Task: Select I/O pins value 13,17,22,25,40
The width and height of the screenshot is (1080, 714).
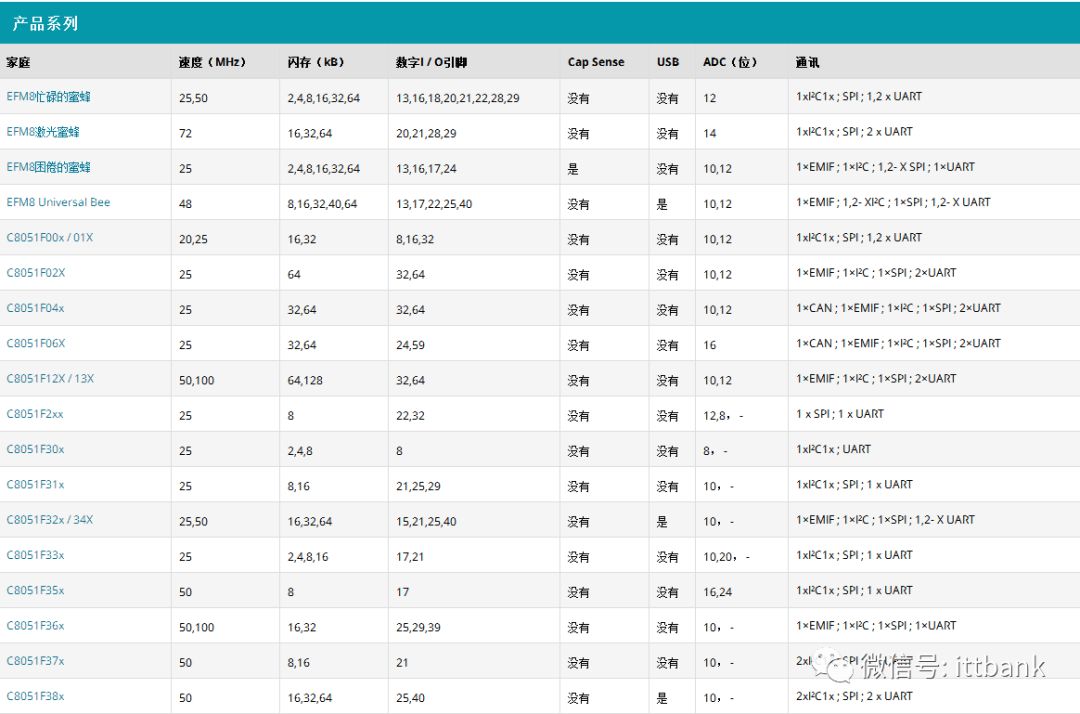Action: click(434, 204)
